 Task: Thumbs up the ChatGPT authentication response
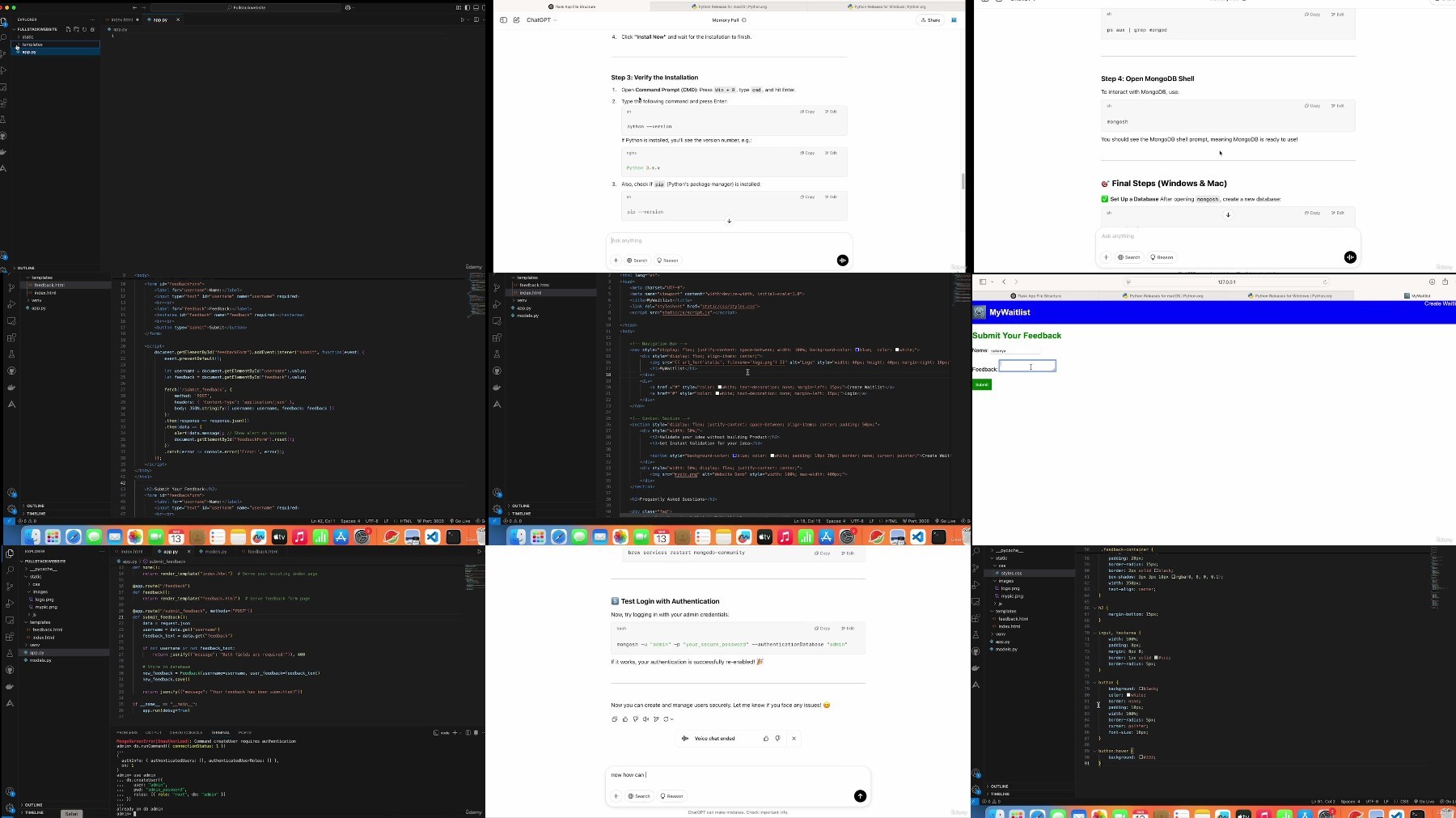pos(624,719)
